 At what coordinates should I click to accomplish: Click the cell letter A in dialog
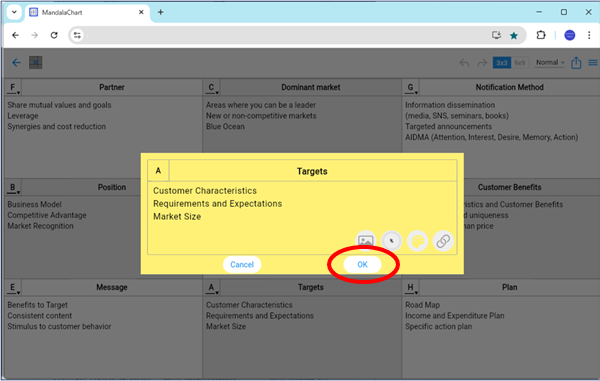158,171
